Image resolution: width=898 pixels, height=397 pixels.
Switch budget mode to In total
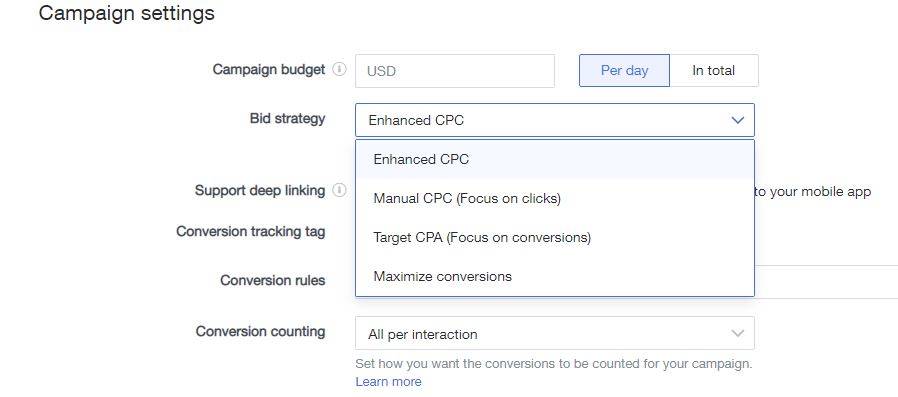[x=714, y=70]
